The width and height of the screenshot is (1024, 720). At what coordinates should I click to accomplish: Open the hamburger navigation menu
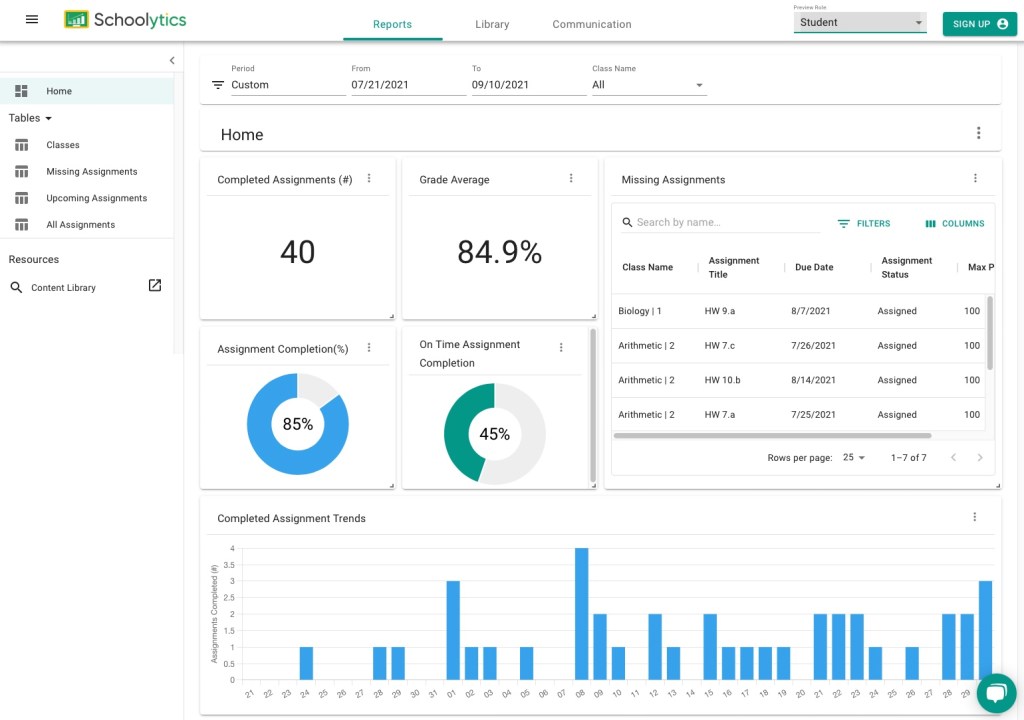click(32, 20)
